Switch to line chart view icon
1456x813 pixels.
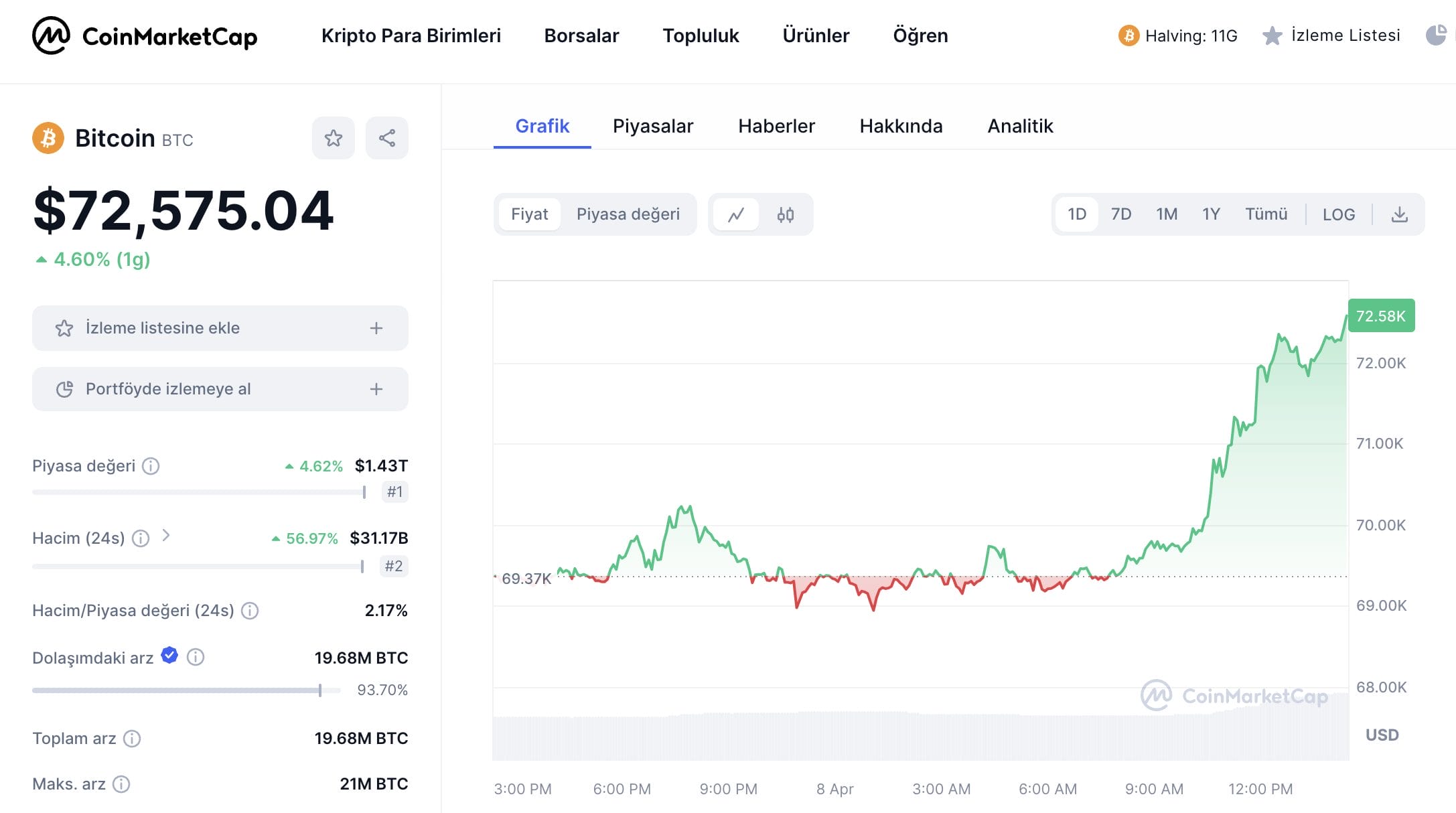click(736, 215)
